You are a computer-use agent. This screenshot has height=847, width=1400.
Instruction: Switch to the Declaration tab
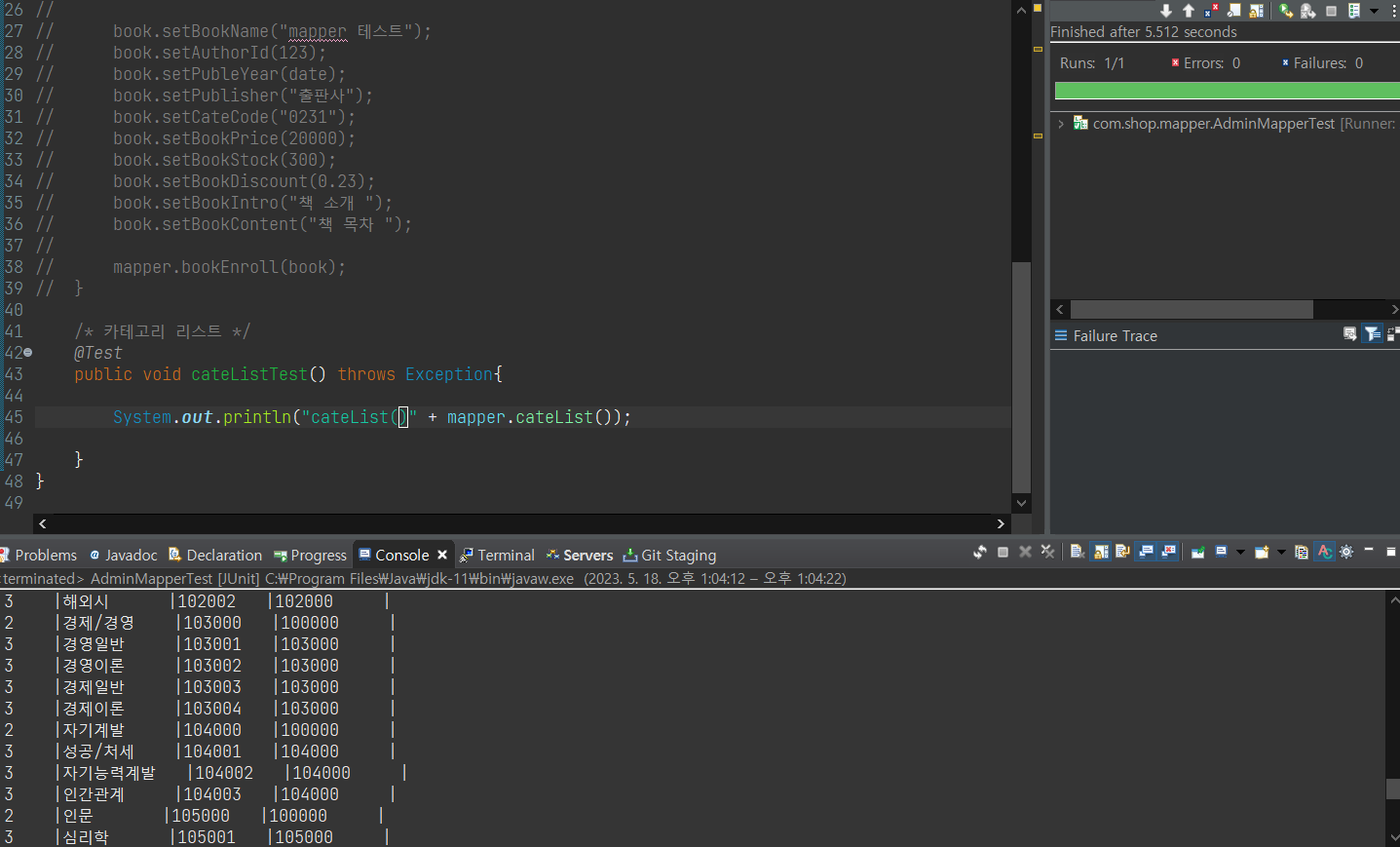(x=215, y=555)
